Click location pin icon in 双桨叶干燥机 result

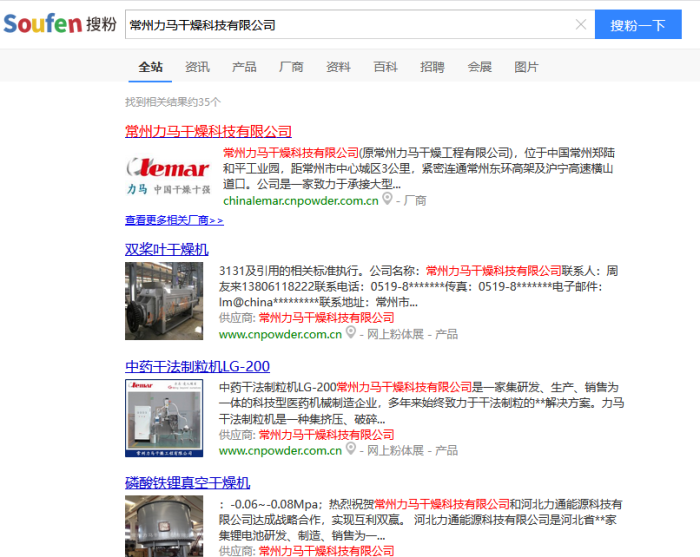coord(351,334)
